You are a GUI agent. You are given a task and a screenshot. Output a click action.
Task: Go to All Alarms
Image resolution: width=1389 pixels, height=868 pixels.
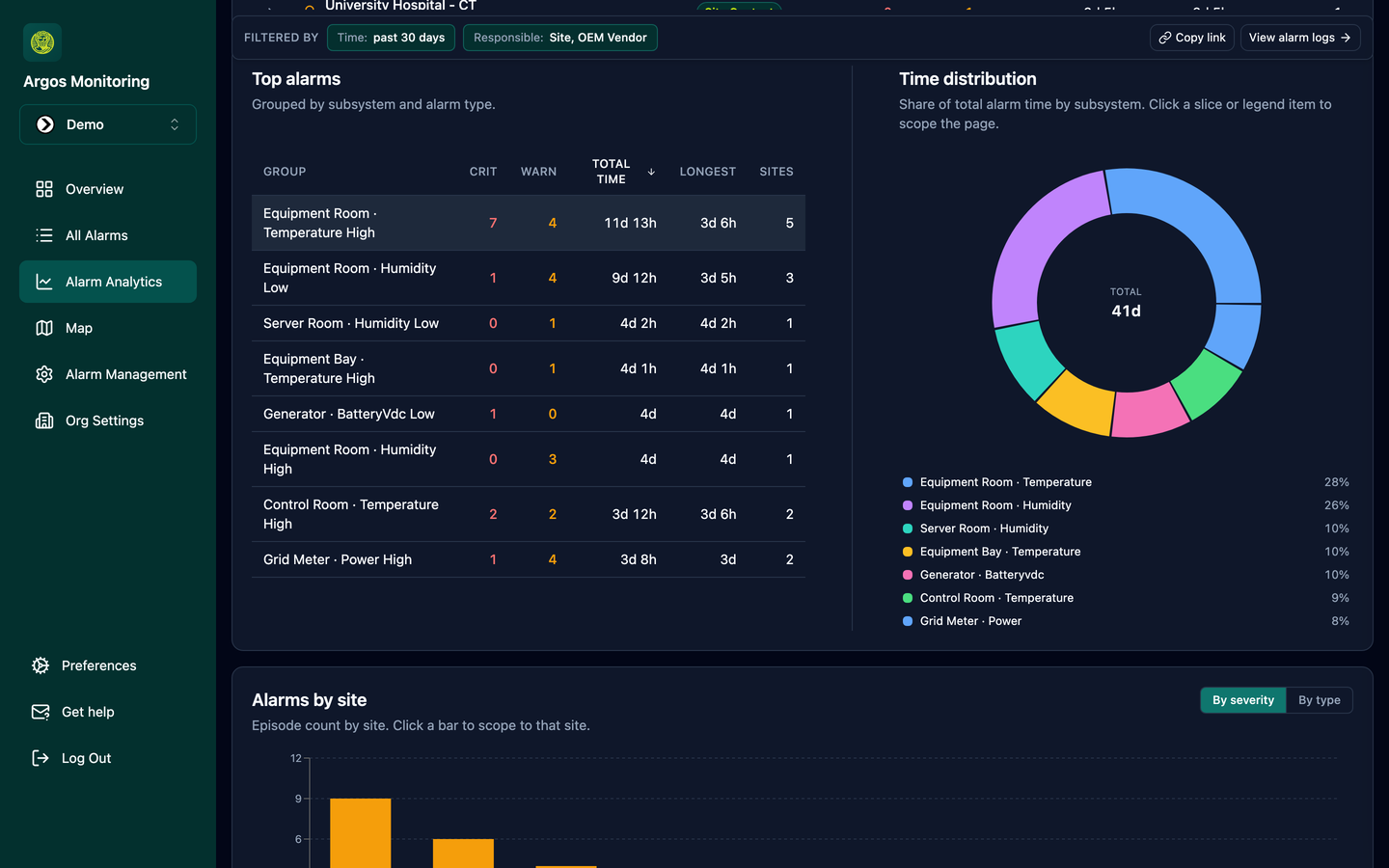tap(108, 235)
